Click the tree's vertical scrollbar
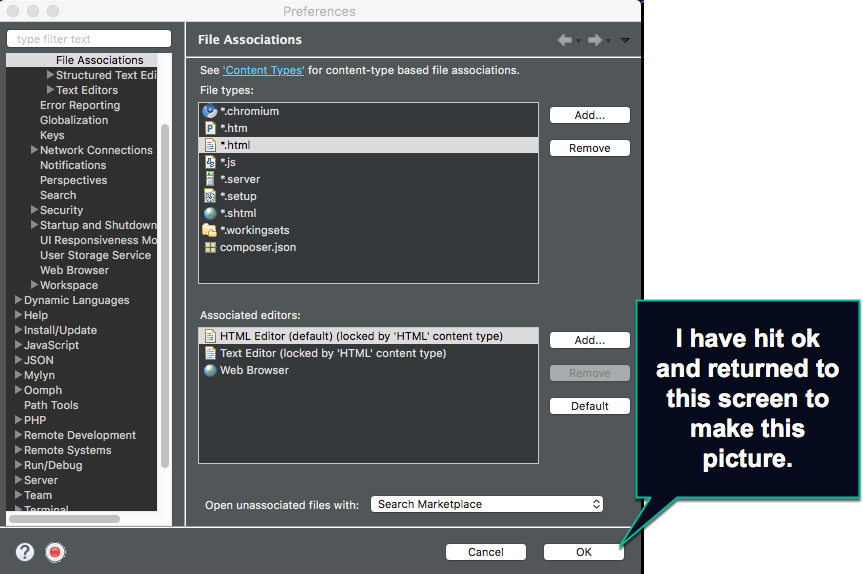 [x=165, y=296]
